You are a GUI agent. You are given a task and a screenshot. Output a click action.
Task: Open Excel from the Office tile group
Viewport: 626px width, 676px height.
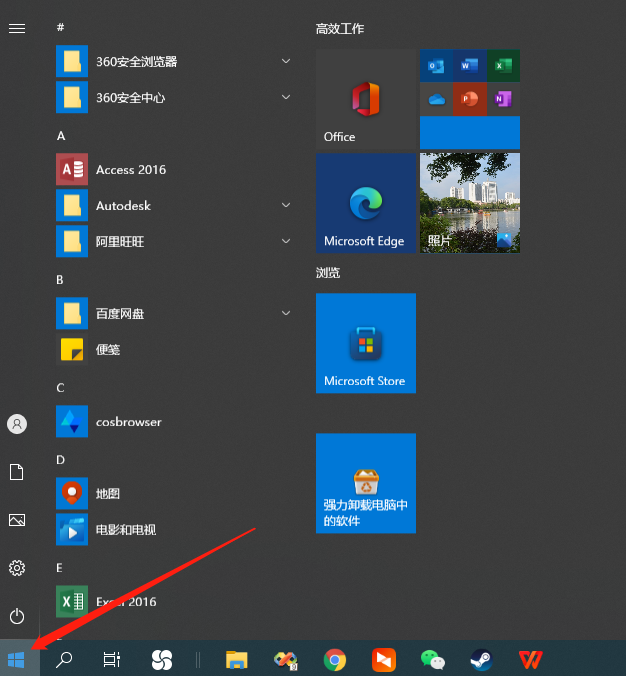pyautogui.click(x=504, y=66)
